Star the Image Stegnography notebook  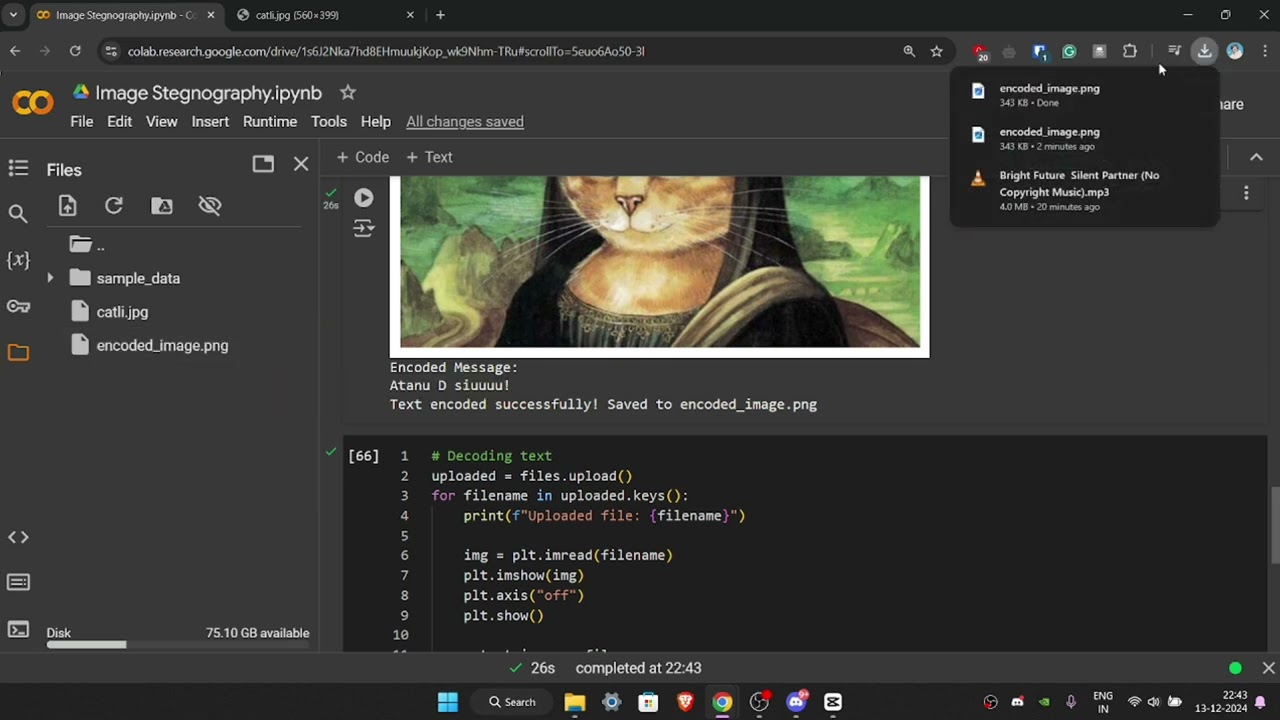(x=347, y=92)
